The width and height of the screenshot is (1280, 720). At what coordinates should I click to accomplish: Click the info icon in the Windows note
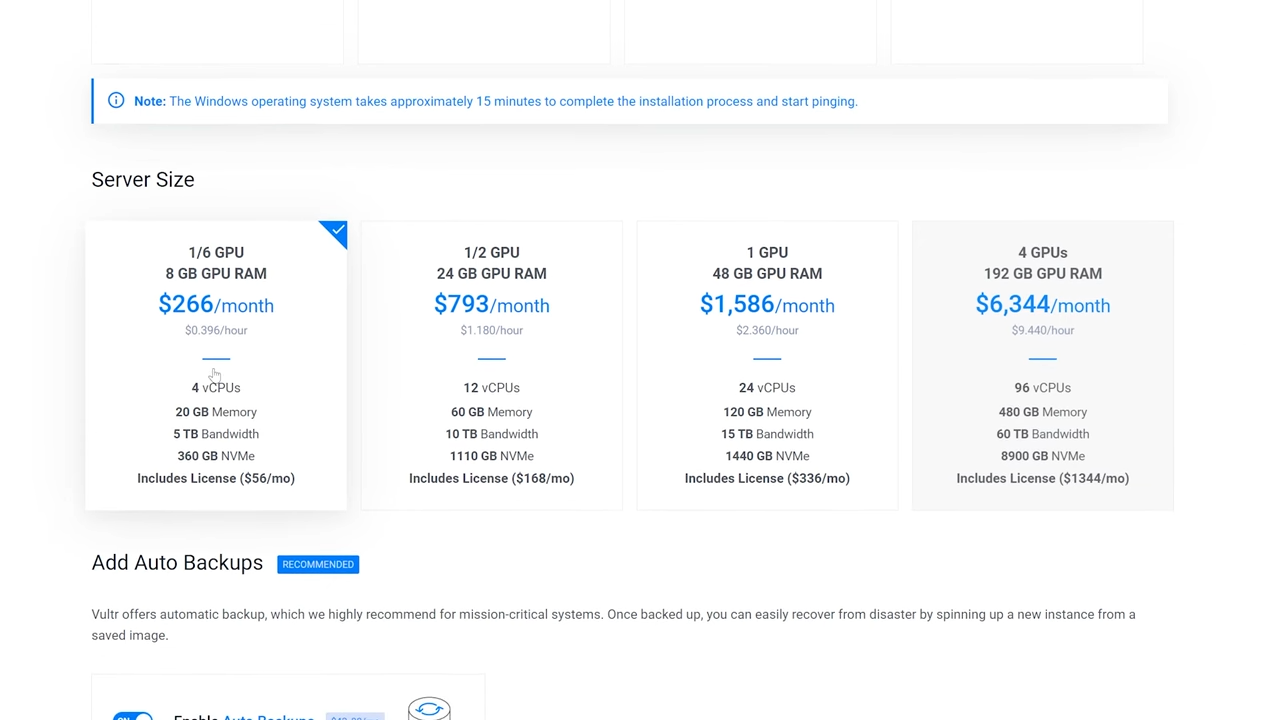tap(116, 101)
